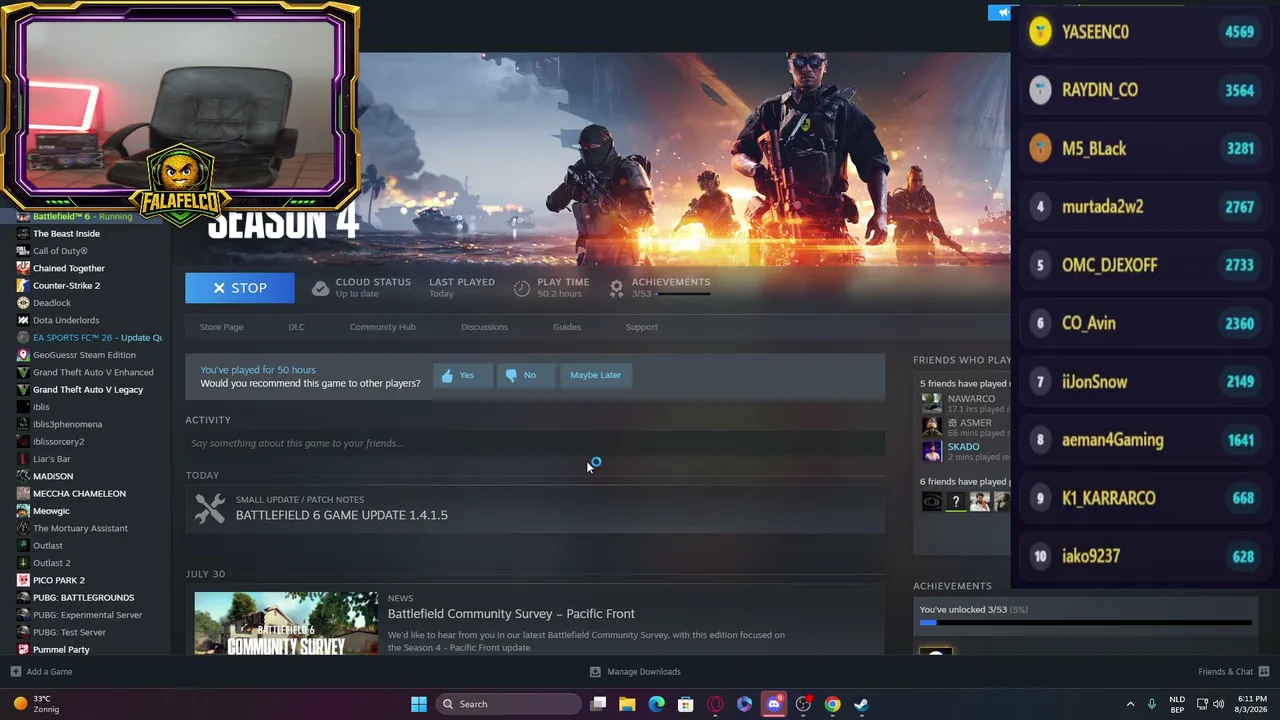This screenshot has width=1280, height=720.
Task: Open the Windows Start menu
Action: click(419, 704)
